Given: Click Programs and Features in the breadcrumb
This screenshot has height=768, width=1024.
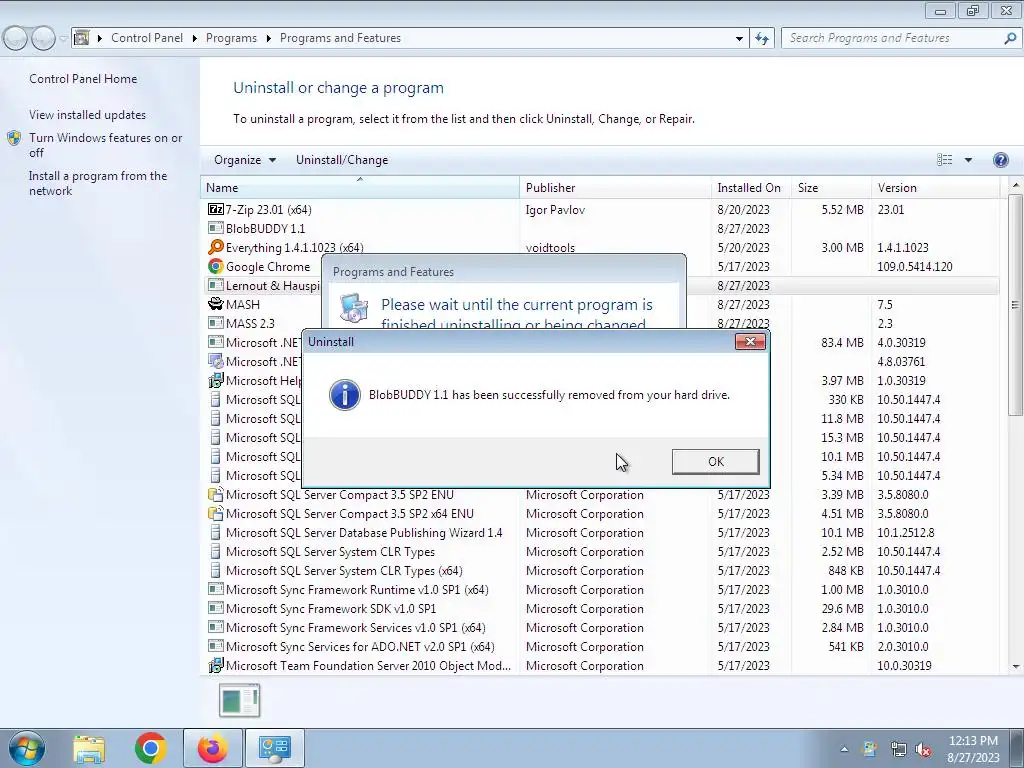Looking at the screenshot, I should [x=340, y=38].
